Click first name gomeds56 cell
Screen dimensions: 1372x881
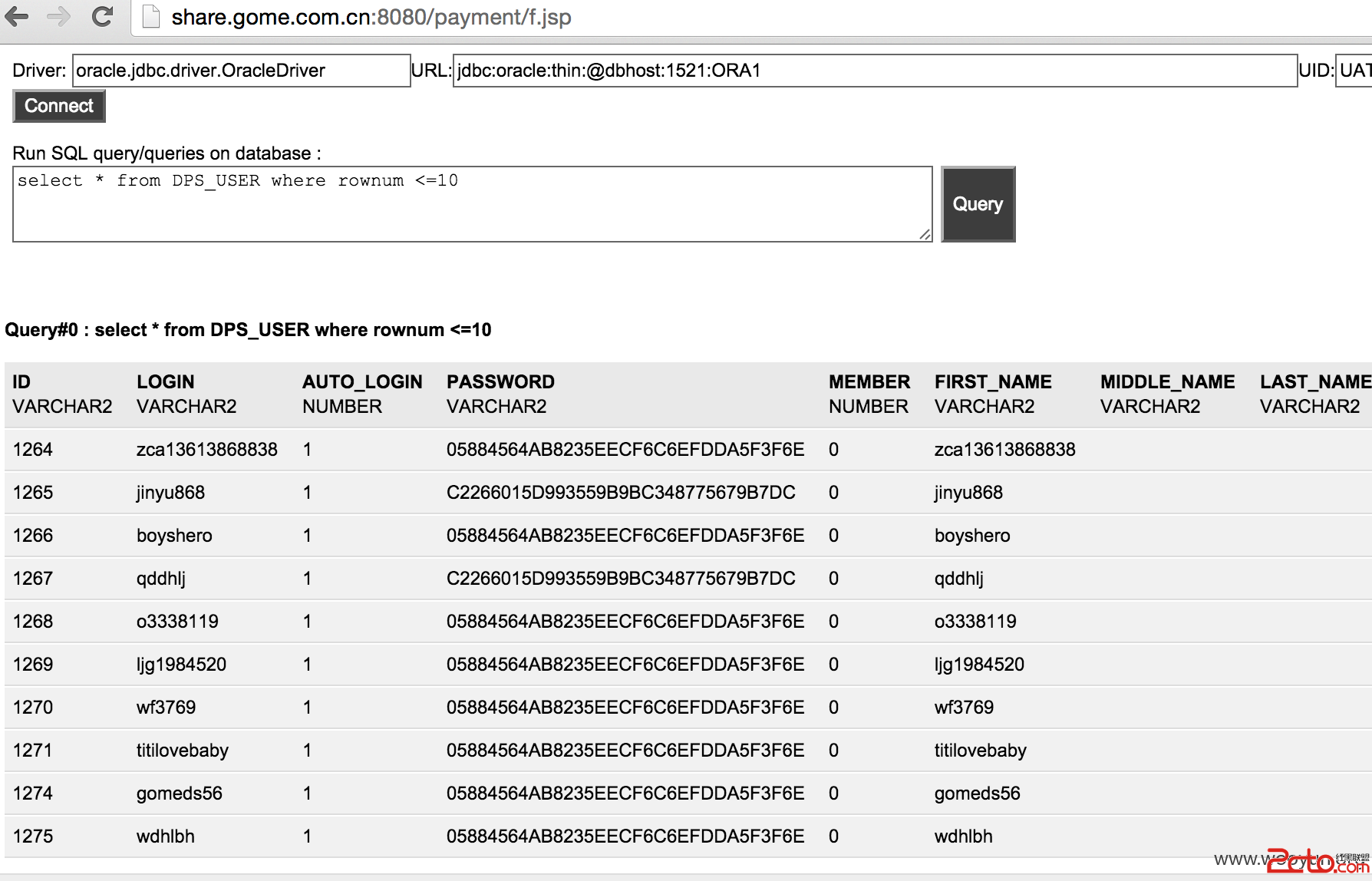click(x=978, y=794)
